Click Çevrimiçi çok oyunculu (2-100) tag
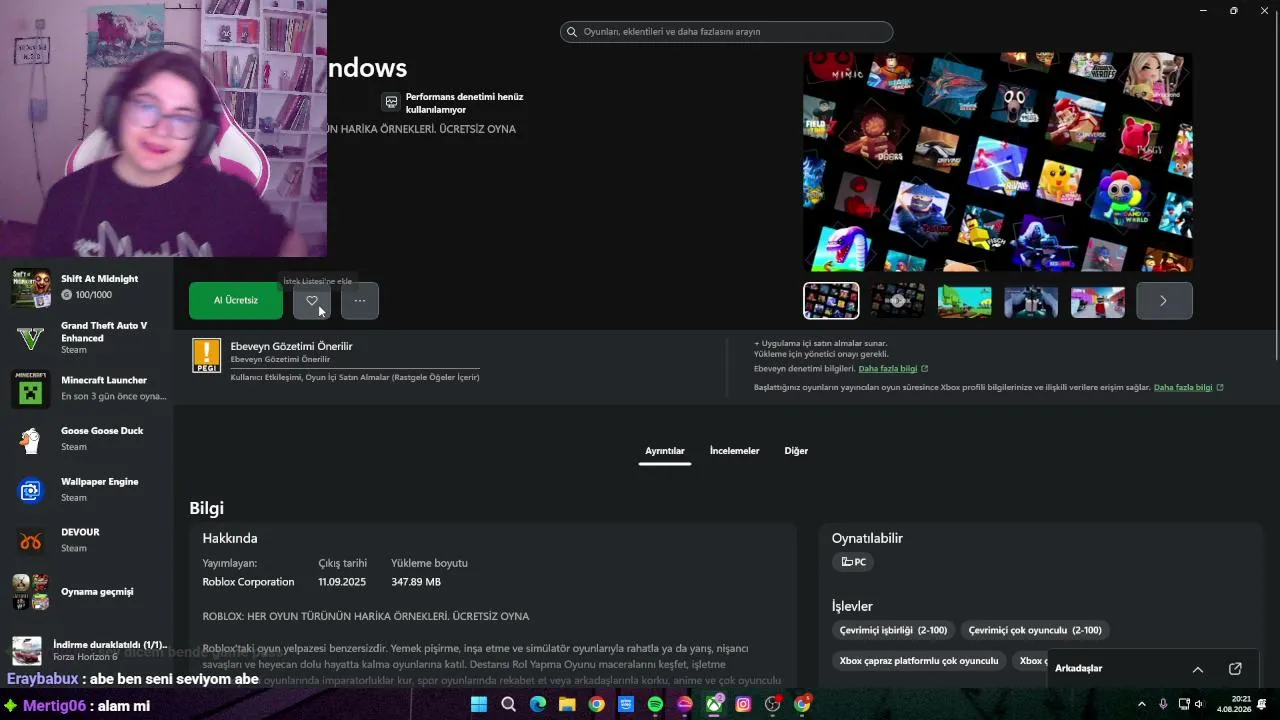 click(x=1035, y=631)
